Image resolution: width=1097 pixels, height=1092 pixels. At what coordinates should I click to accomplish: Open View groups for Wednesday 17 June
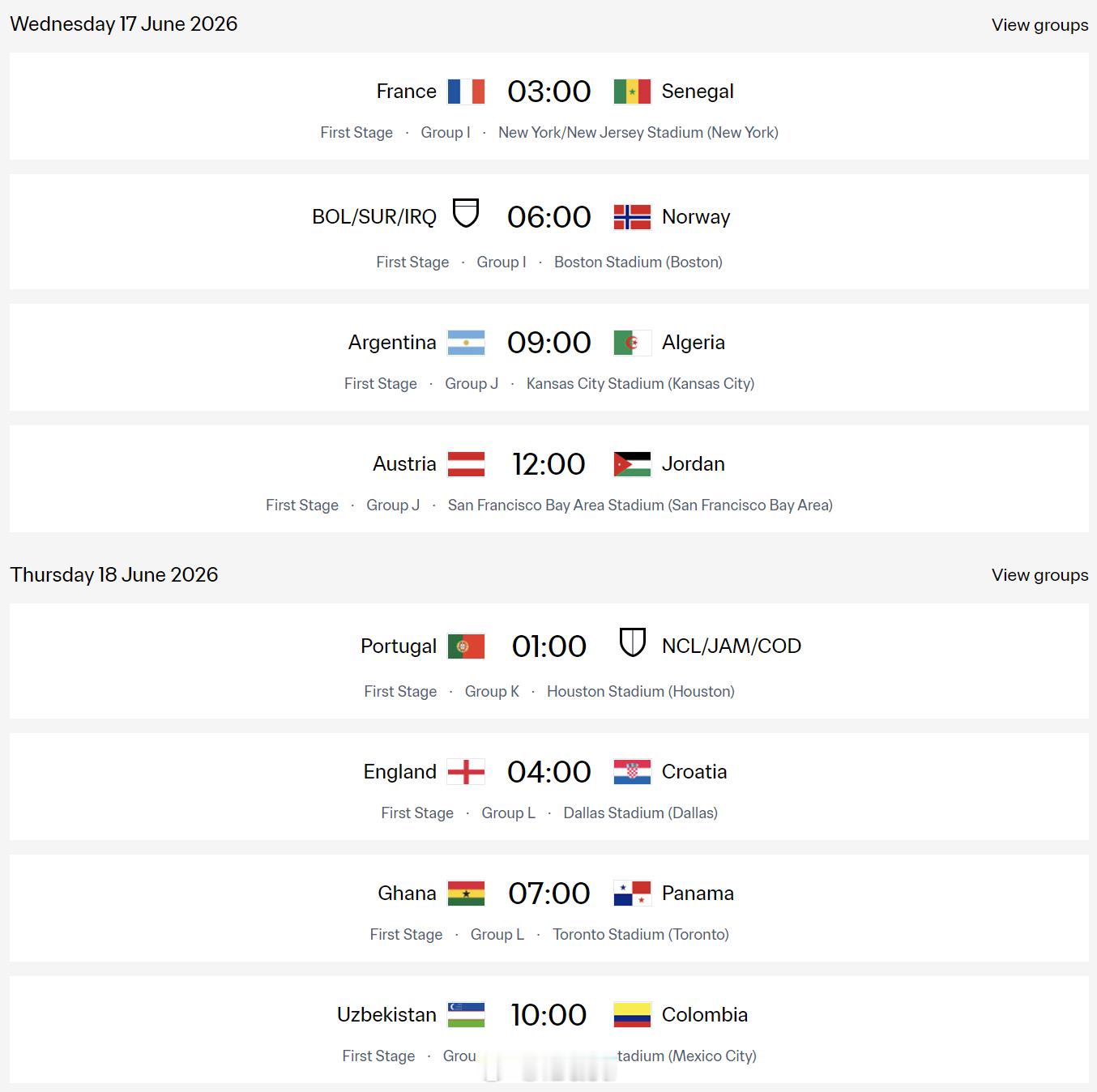coord(1039,25)
